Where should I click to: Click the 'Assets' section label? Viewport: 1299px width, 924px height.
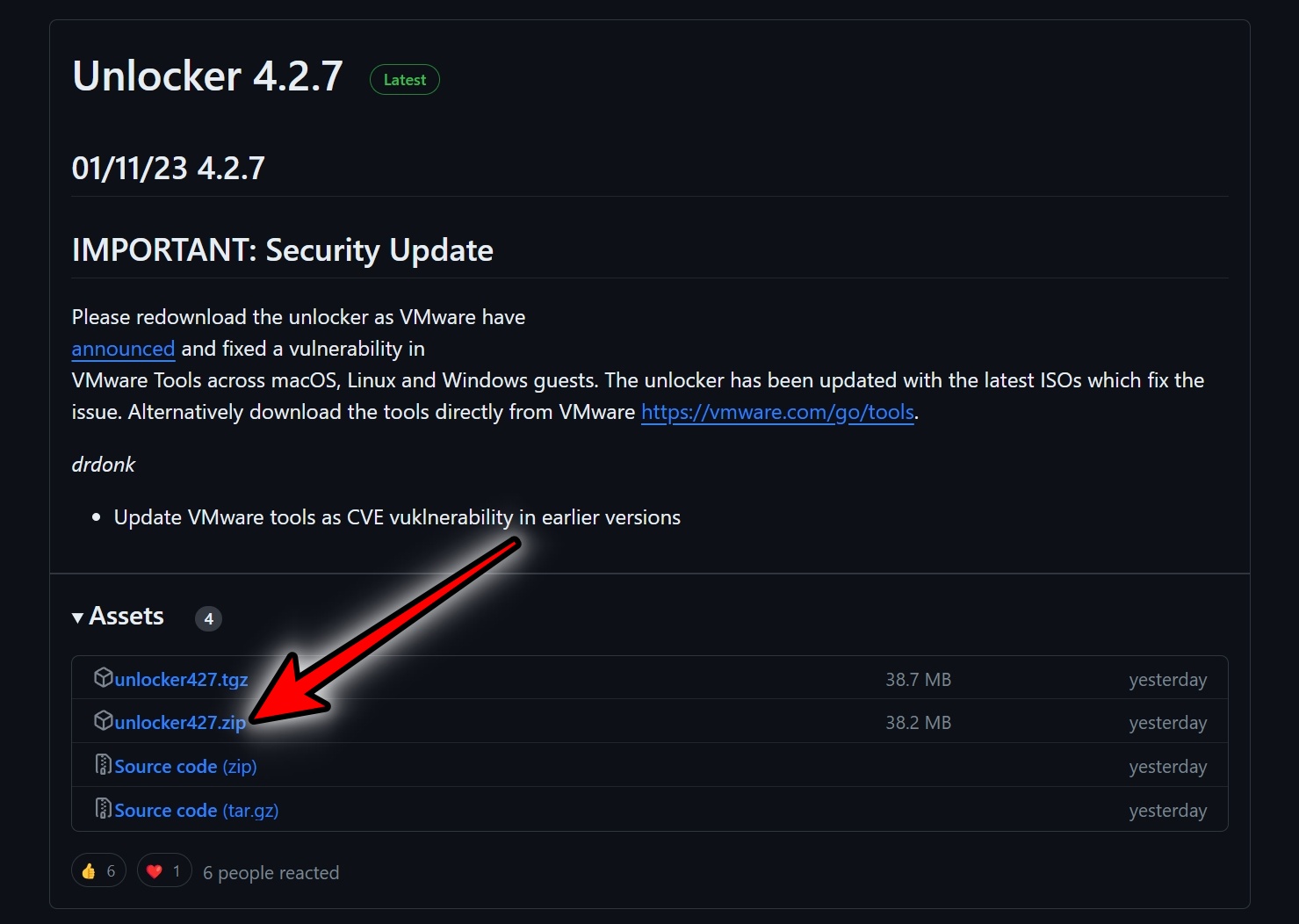[126, 617]
